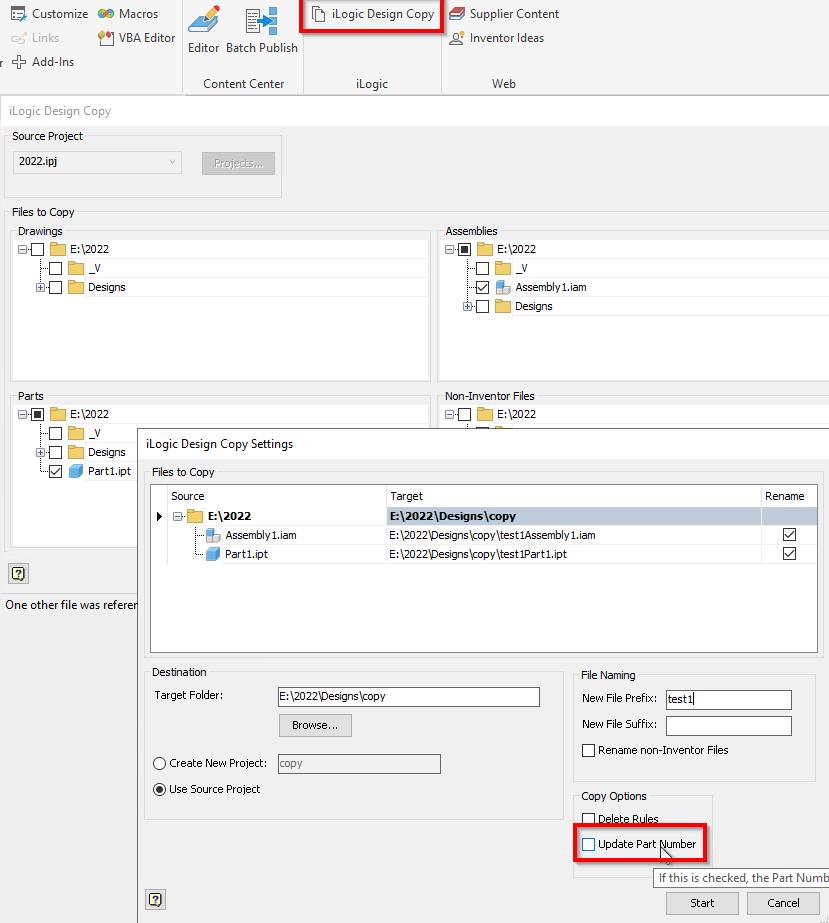The image size is (829, 923).
Task: Click inside the New File Suffix field
Action: click(728, 725)
